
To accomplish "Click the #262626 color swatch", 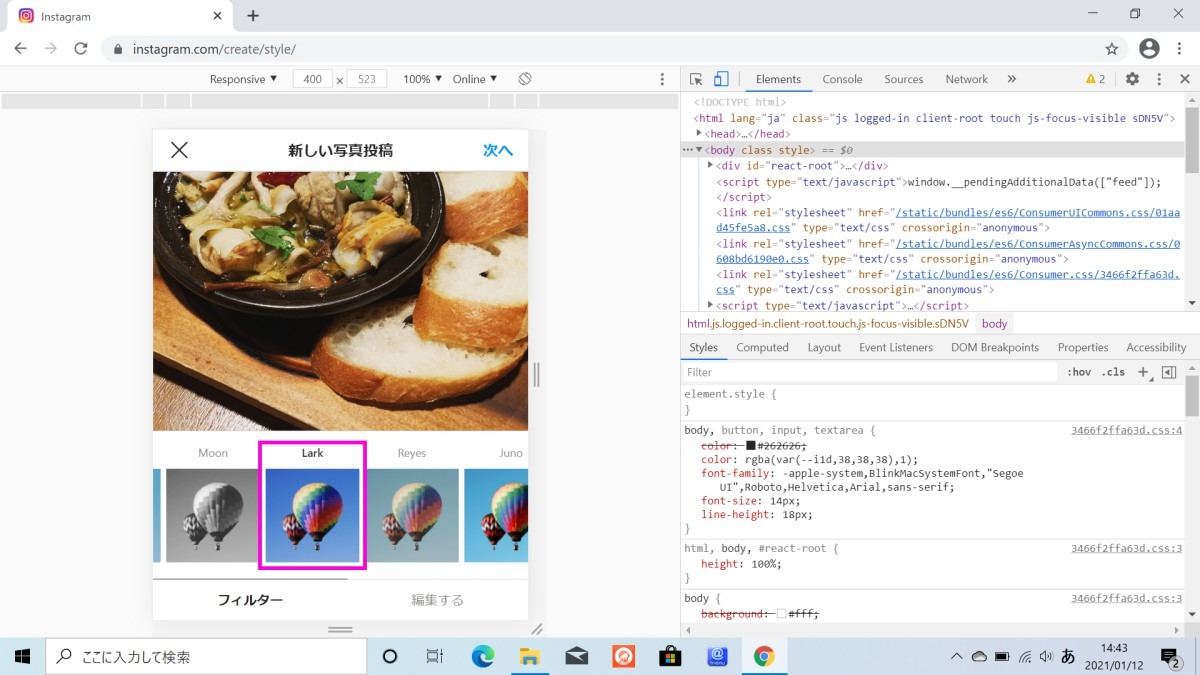I will (x=750, y=446).
